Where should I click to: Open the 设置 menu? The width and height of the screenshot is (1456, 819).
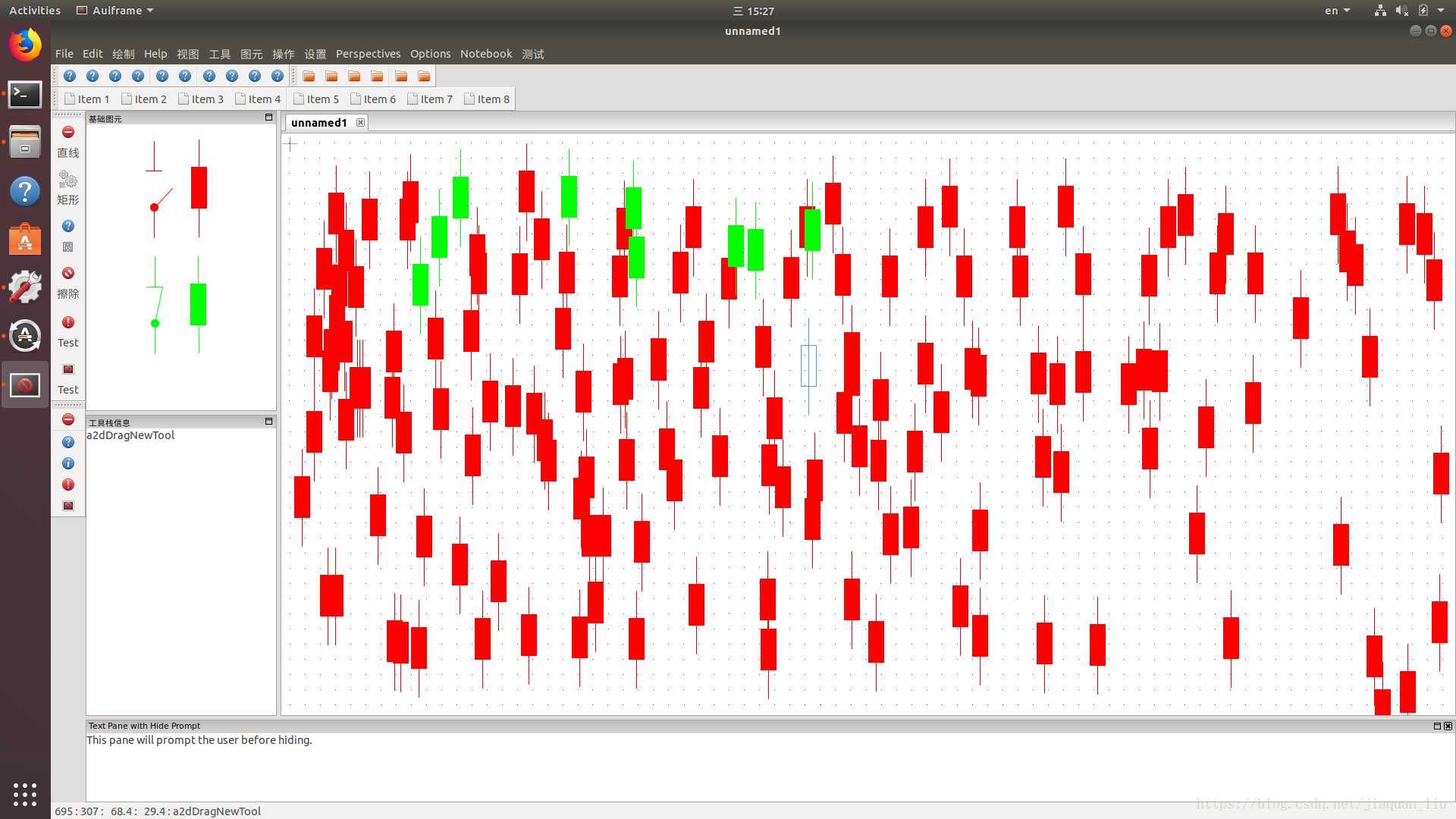pos(315,54)
